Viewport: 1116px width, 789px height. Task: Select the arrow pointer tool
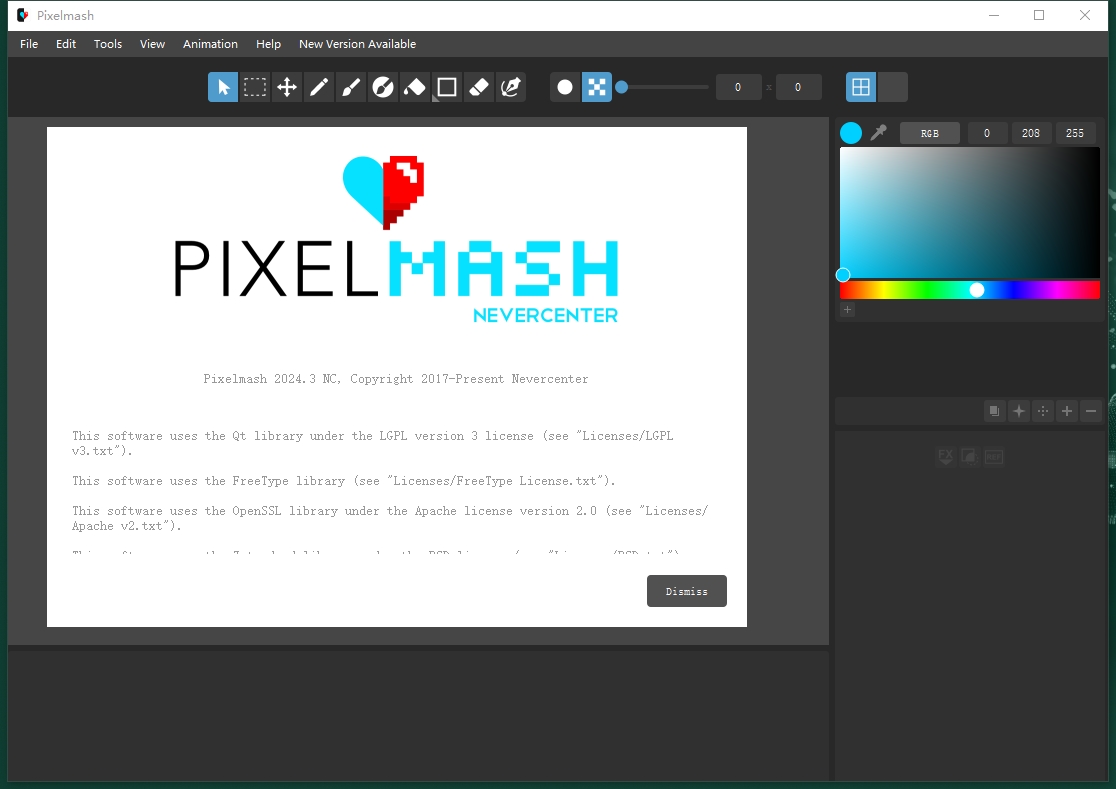[x=223, y=88]
